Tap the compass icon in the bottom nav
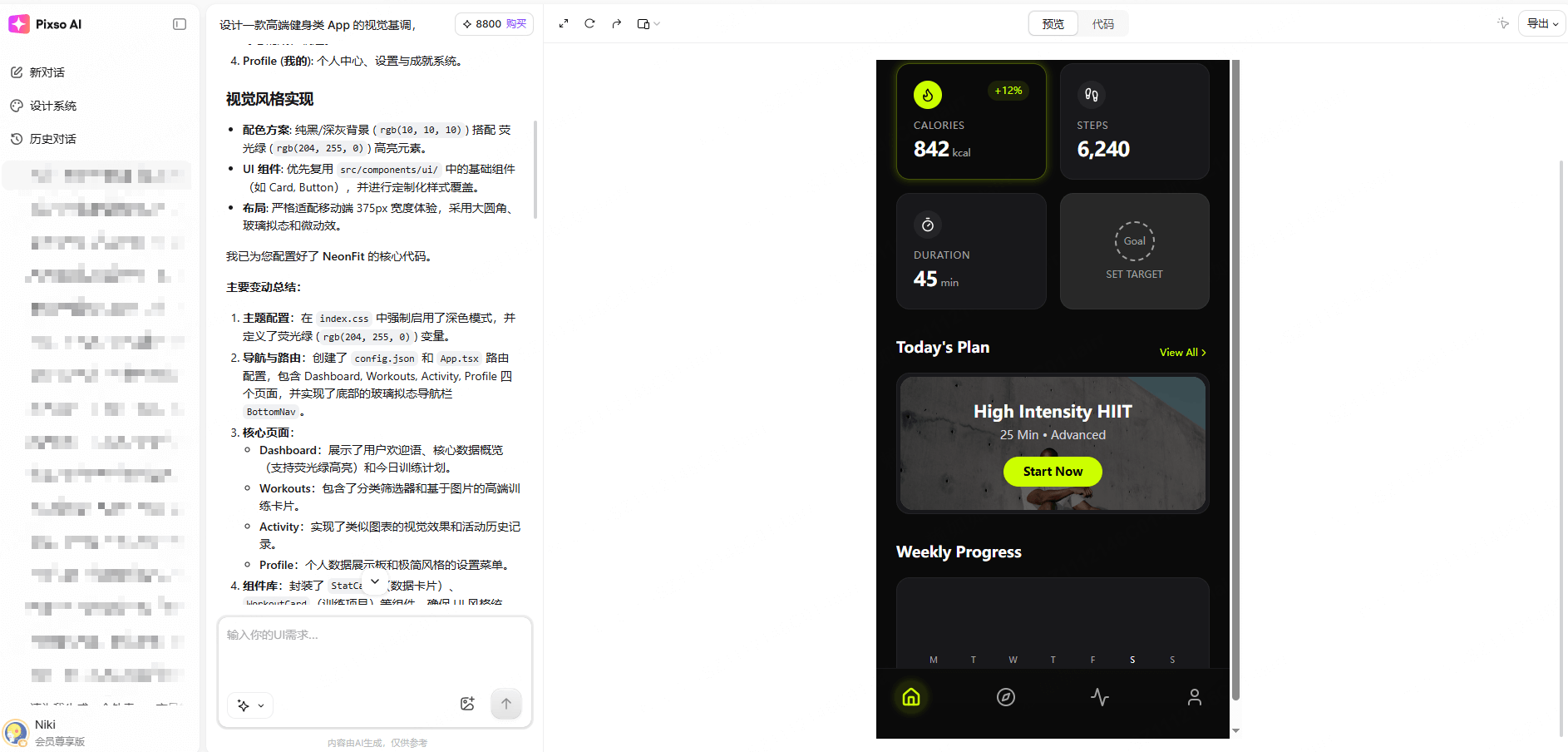 1006,697
